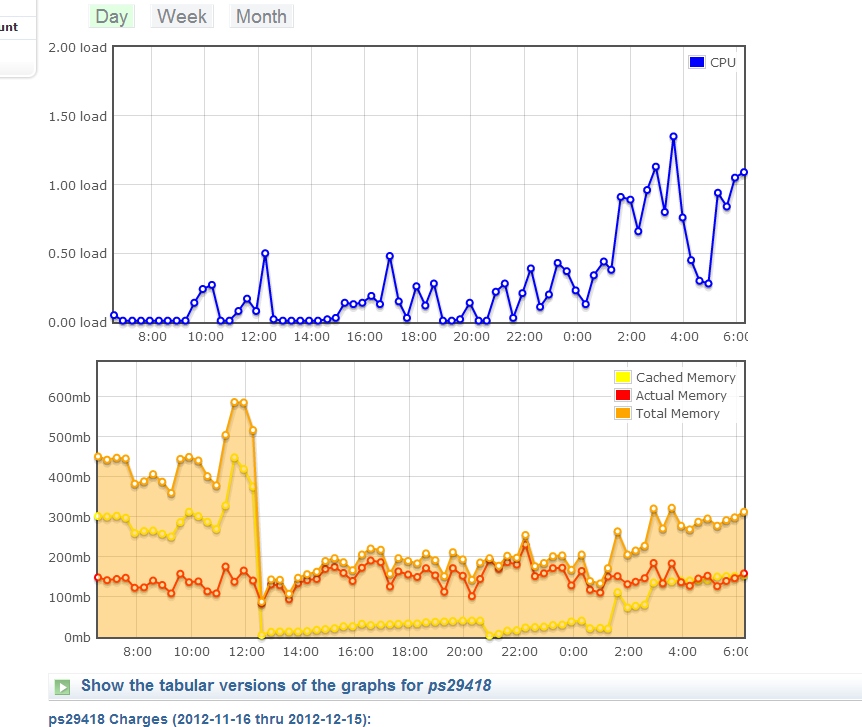862x727 pixels.
Task: Click the CPU spike point at 12:00
Action: coord(265,253)
